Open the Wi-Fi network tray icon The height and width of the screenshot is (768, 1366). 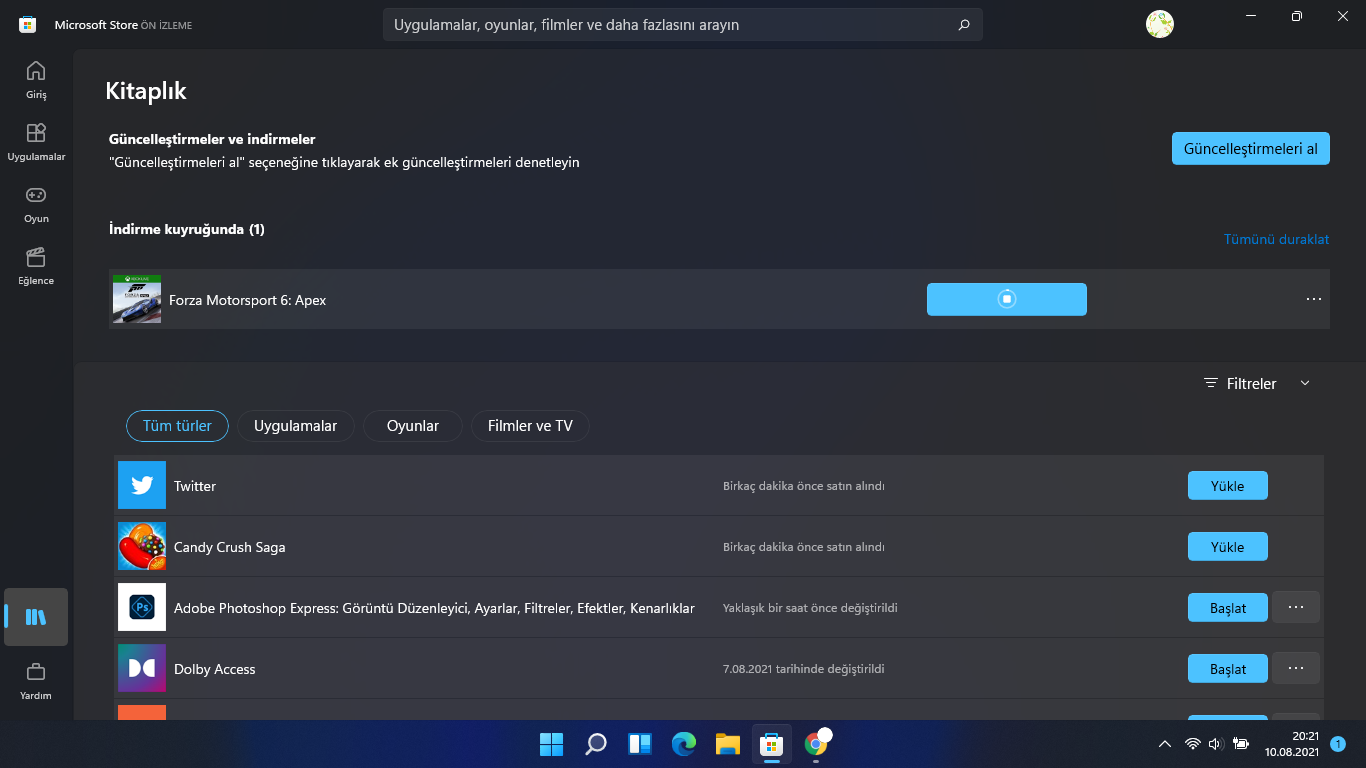[x=1192, y=744]
